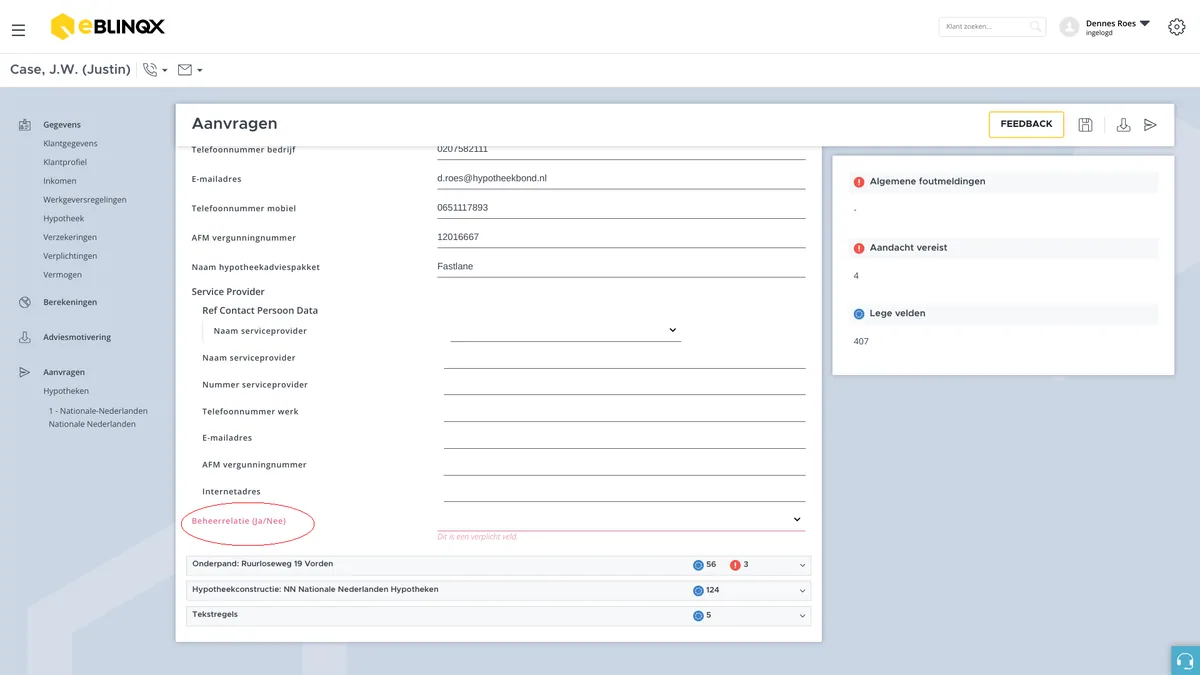Click the send paper-plane icon

point(1150,125)
